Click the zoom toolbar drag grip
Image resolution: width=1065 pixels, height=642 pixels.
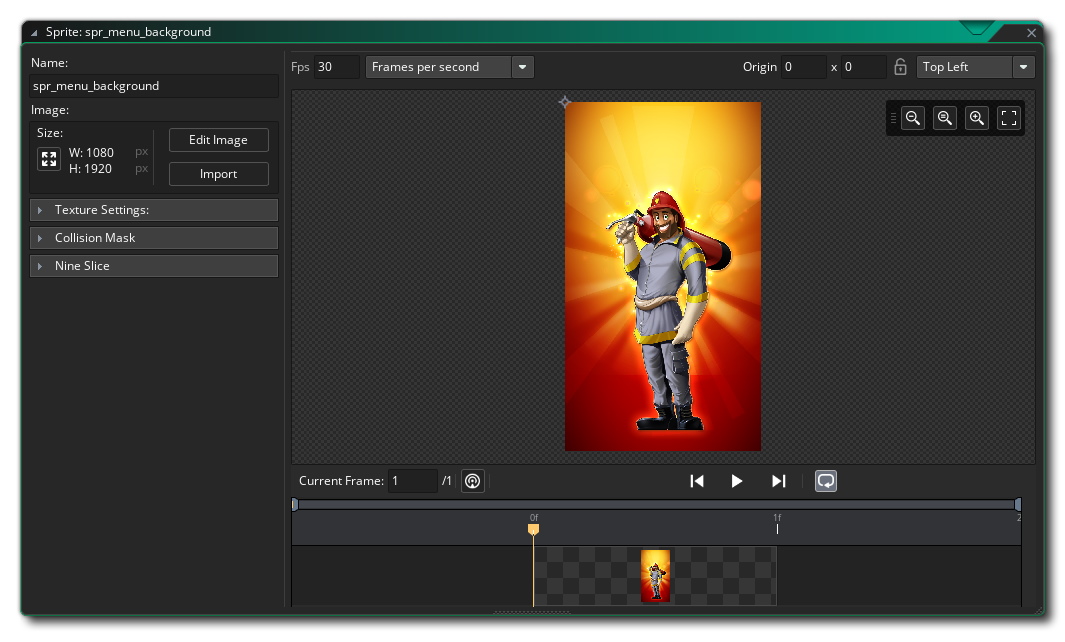pyautogui.click(x=893, y=118)
